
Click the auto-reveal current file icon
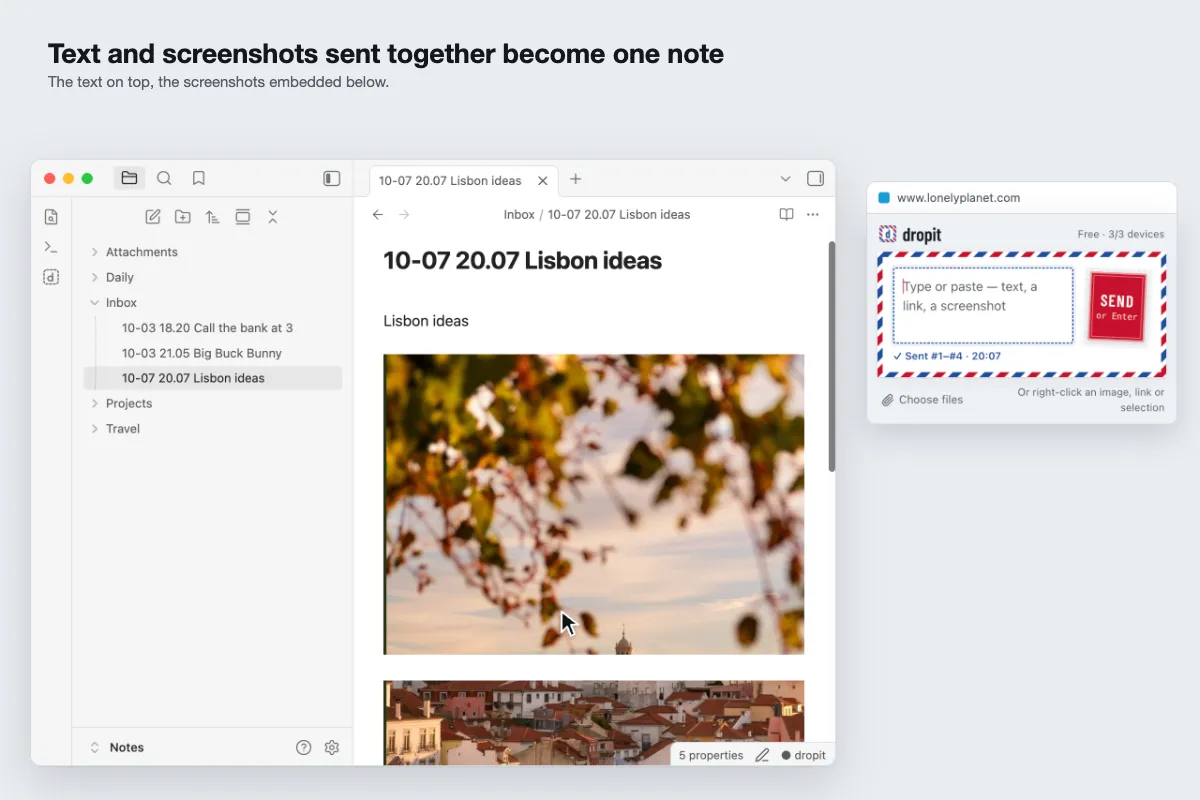(x=242, y=216)
